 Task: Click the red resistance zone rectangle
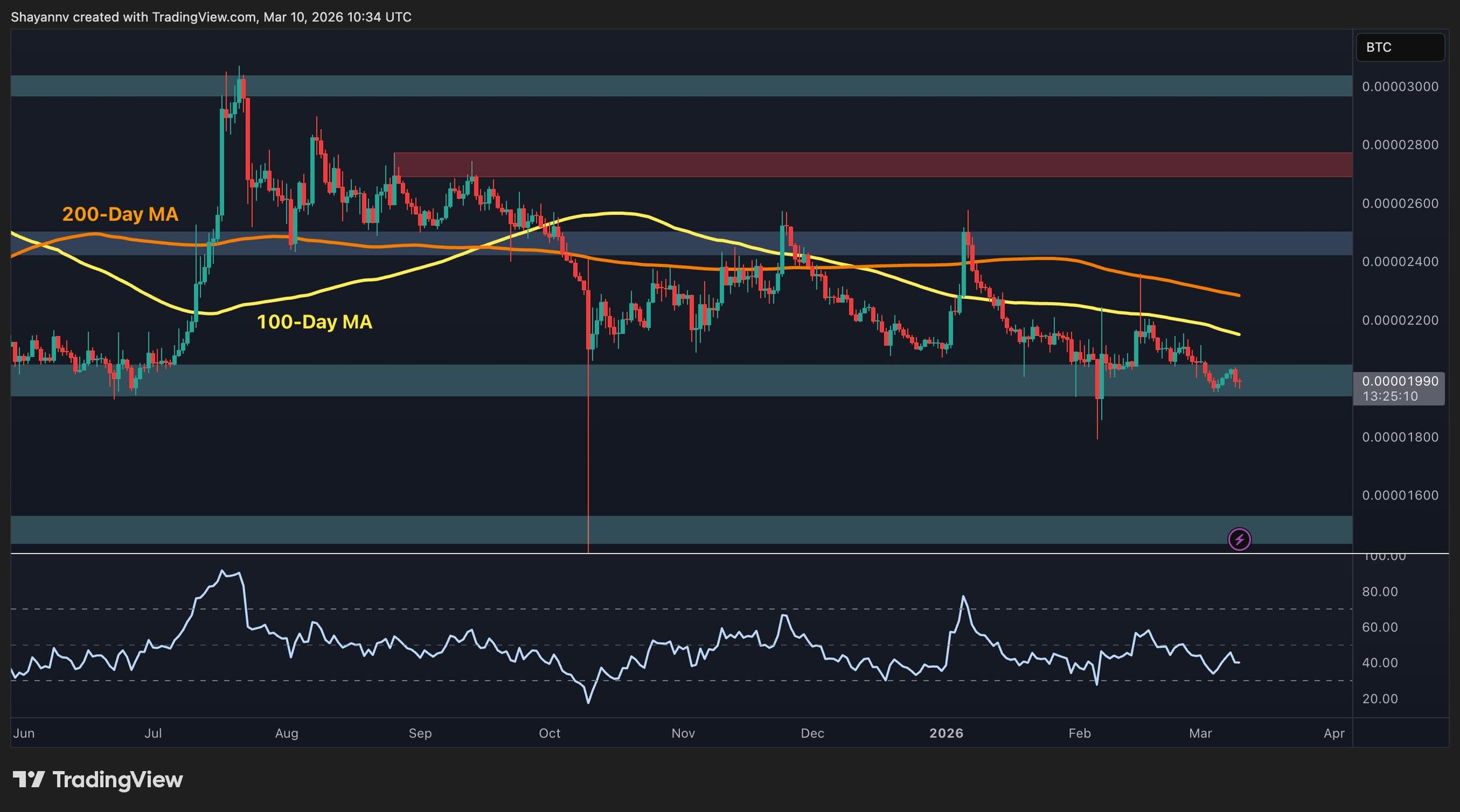point(873,165)
